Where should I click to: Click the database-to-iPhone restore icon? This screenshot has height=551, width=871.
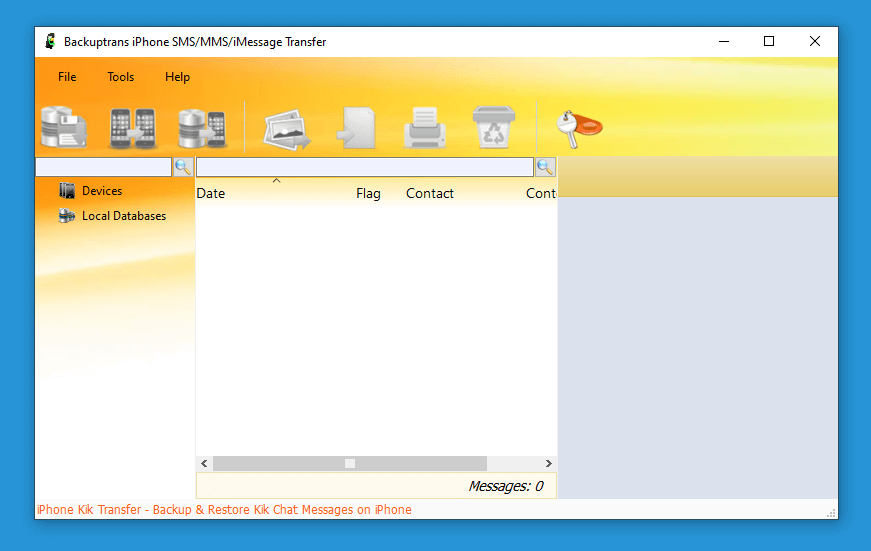202,128
